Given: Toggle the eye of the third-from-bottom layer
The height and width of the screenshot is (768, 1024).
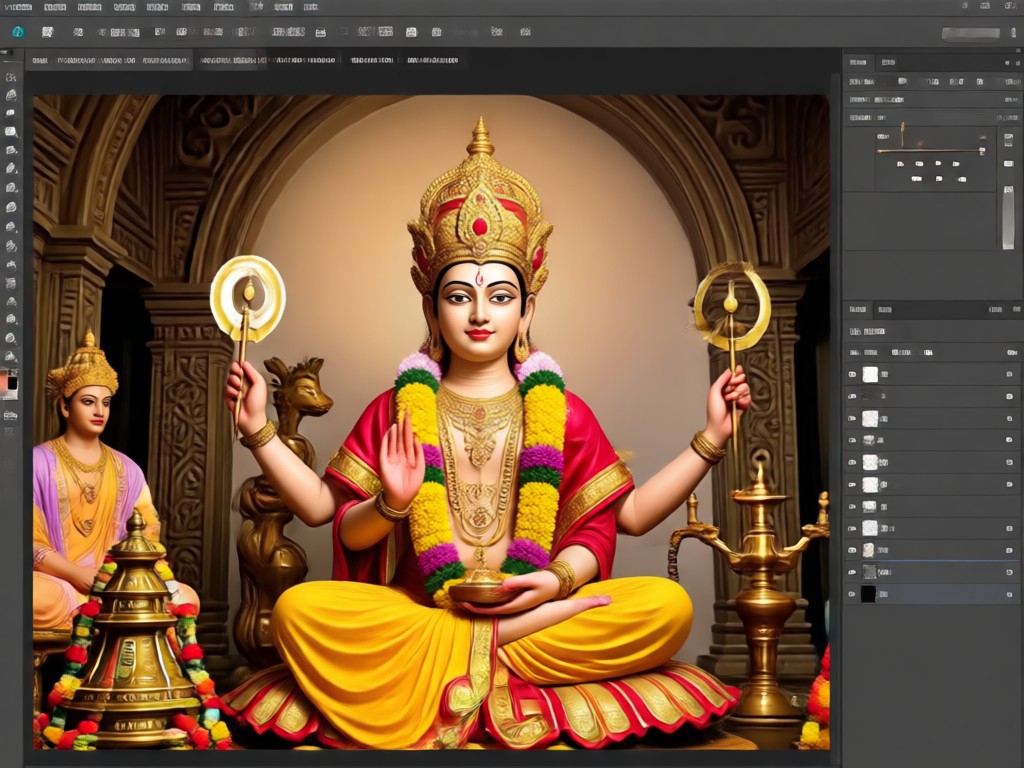Looking at the screenshot, I should click(x=852, y=550).
